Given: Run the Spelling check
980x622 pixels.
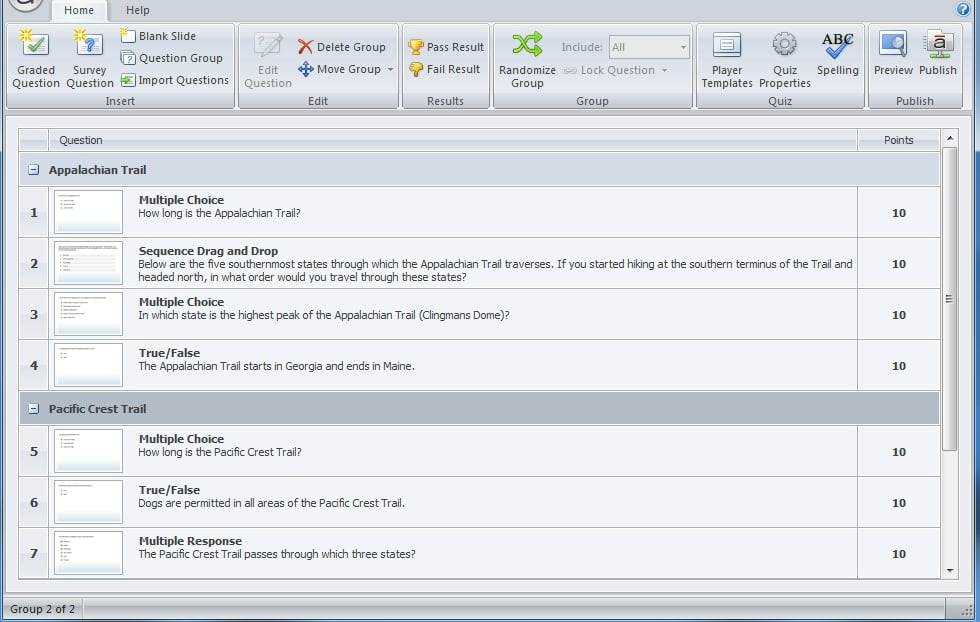Looking at the screenshot, I should [x=838, y=55].
